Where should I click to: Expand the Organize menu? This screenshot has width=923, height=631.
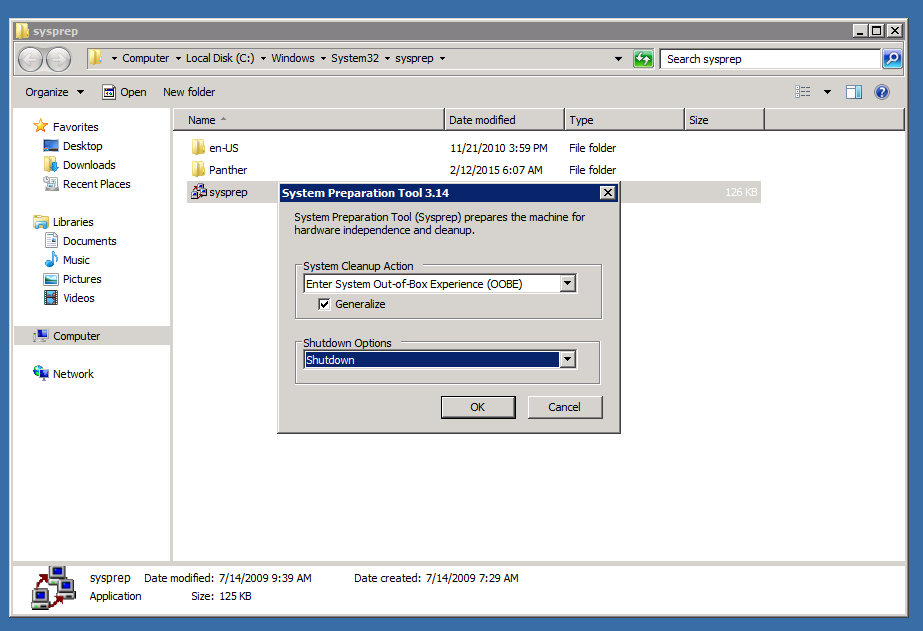(54, 92)
